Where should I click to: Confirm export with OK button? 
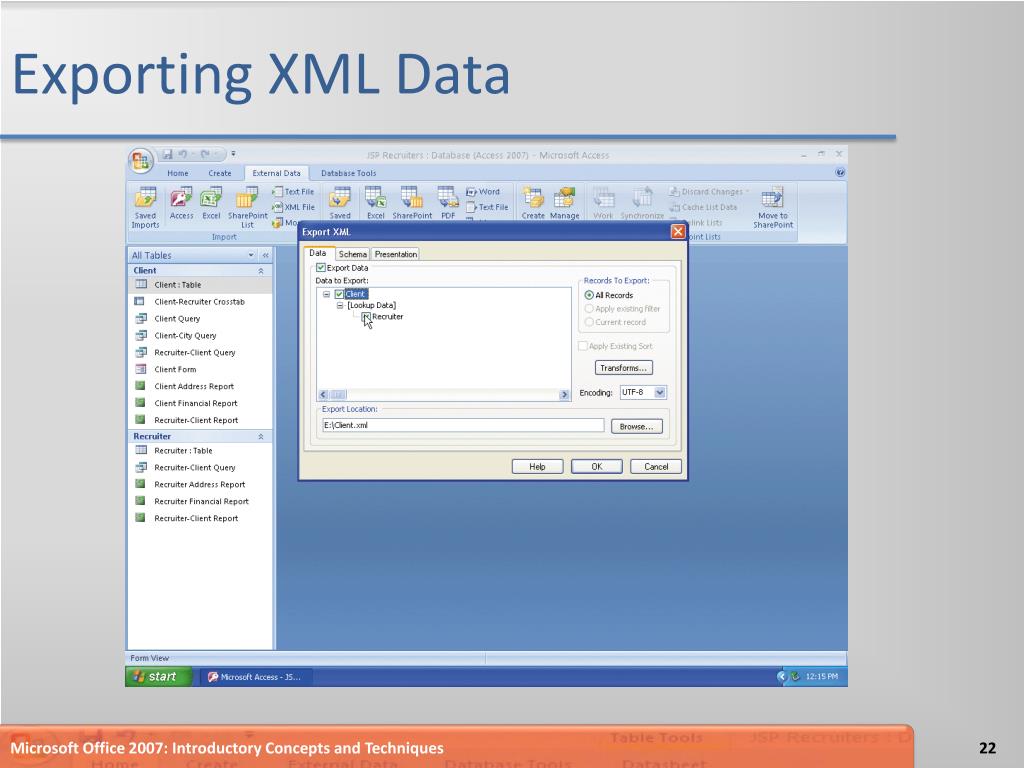tap(597, 466)
